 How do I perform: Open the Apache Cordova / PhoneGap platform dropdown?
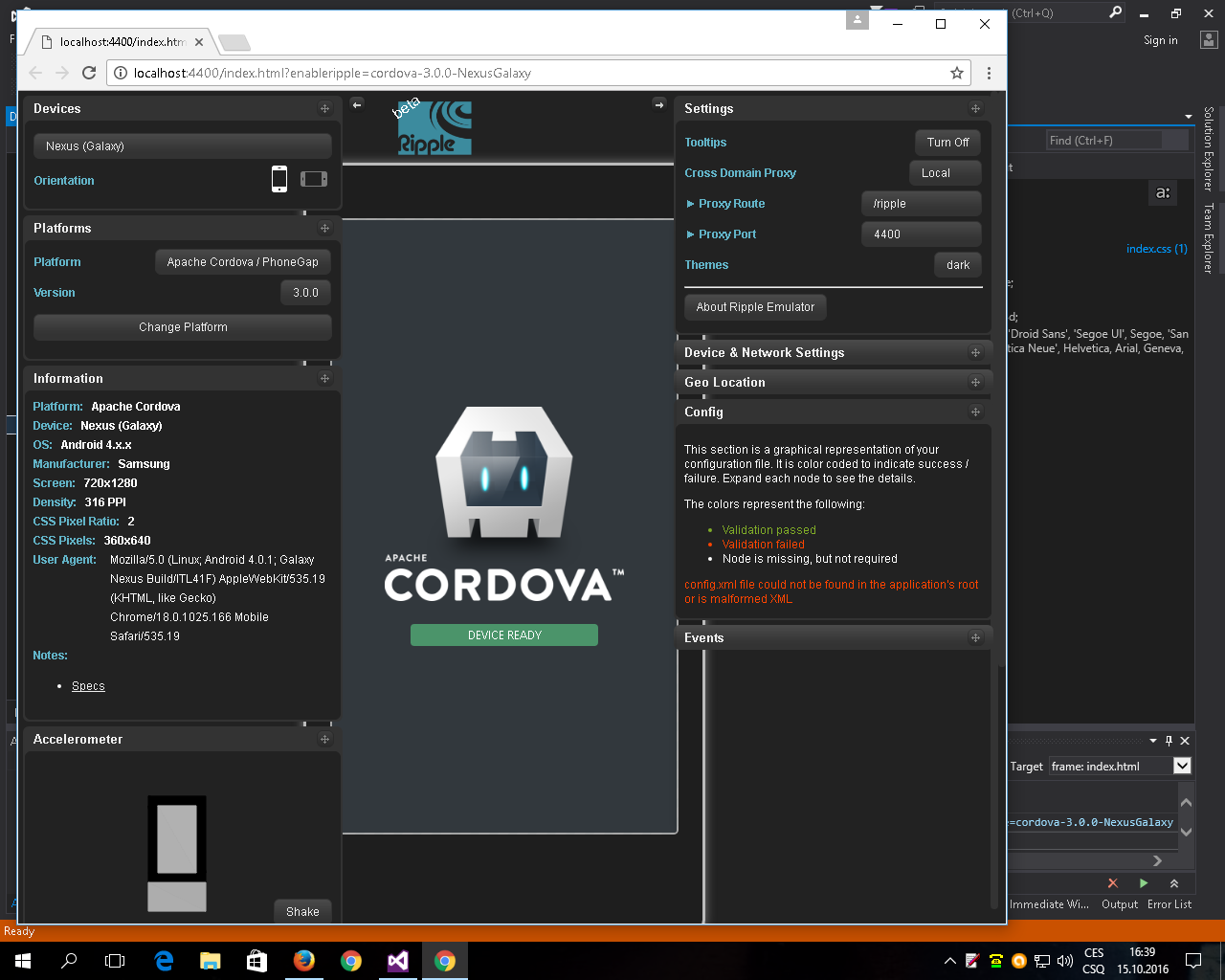click(243, 262)
